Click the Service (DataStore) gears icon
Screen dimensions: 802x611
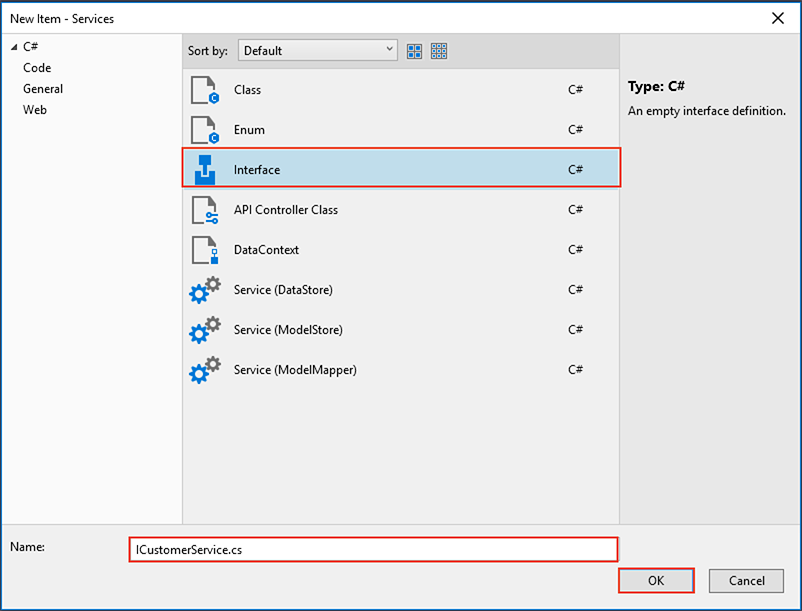pyautogui.click(x=204, y=290)
